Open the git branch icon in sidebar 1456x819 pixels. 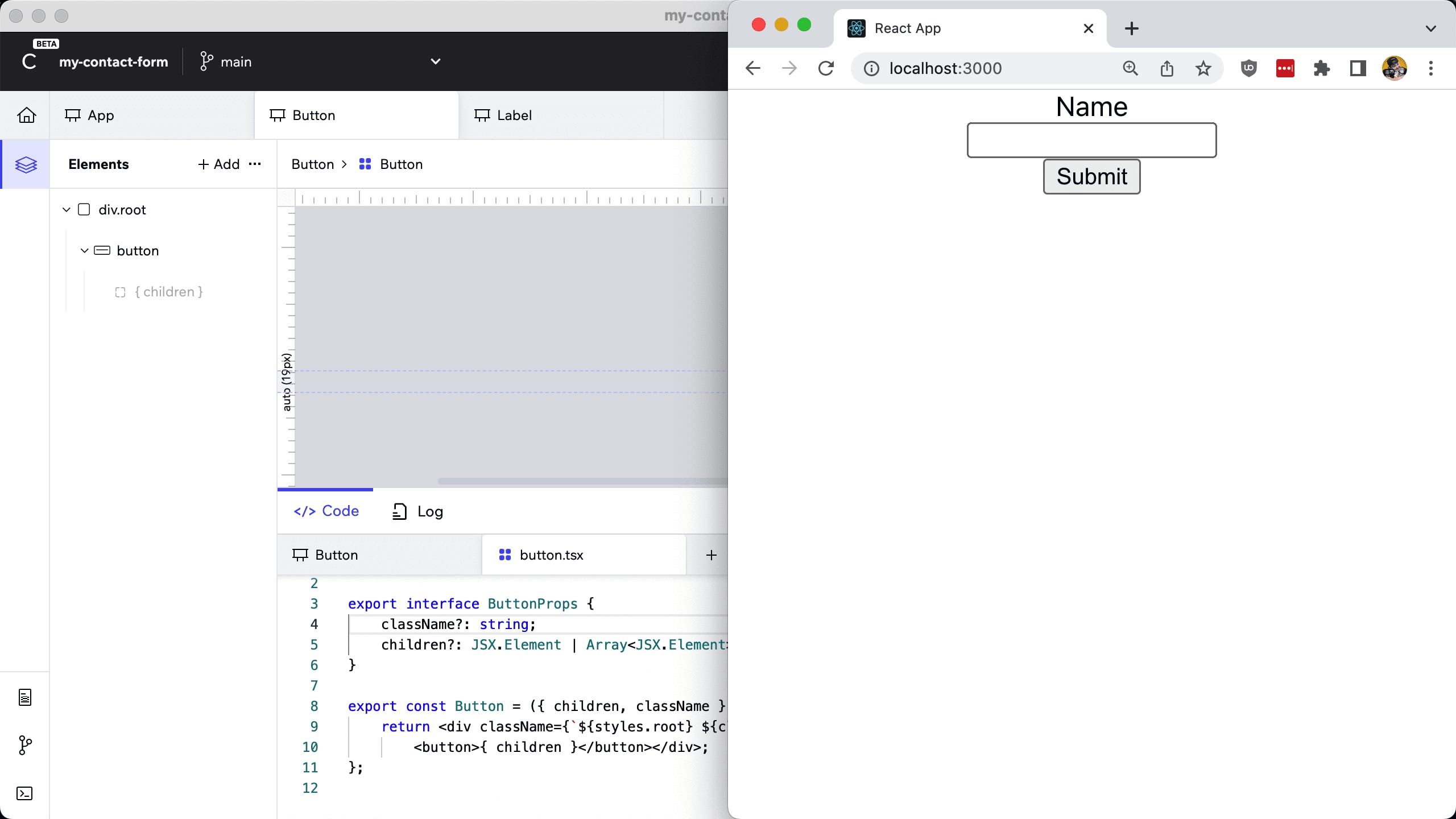point(25,745)
